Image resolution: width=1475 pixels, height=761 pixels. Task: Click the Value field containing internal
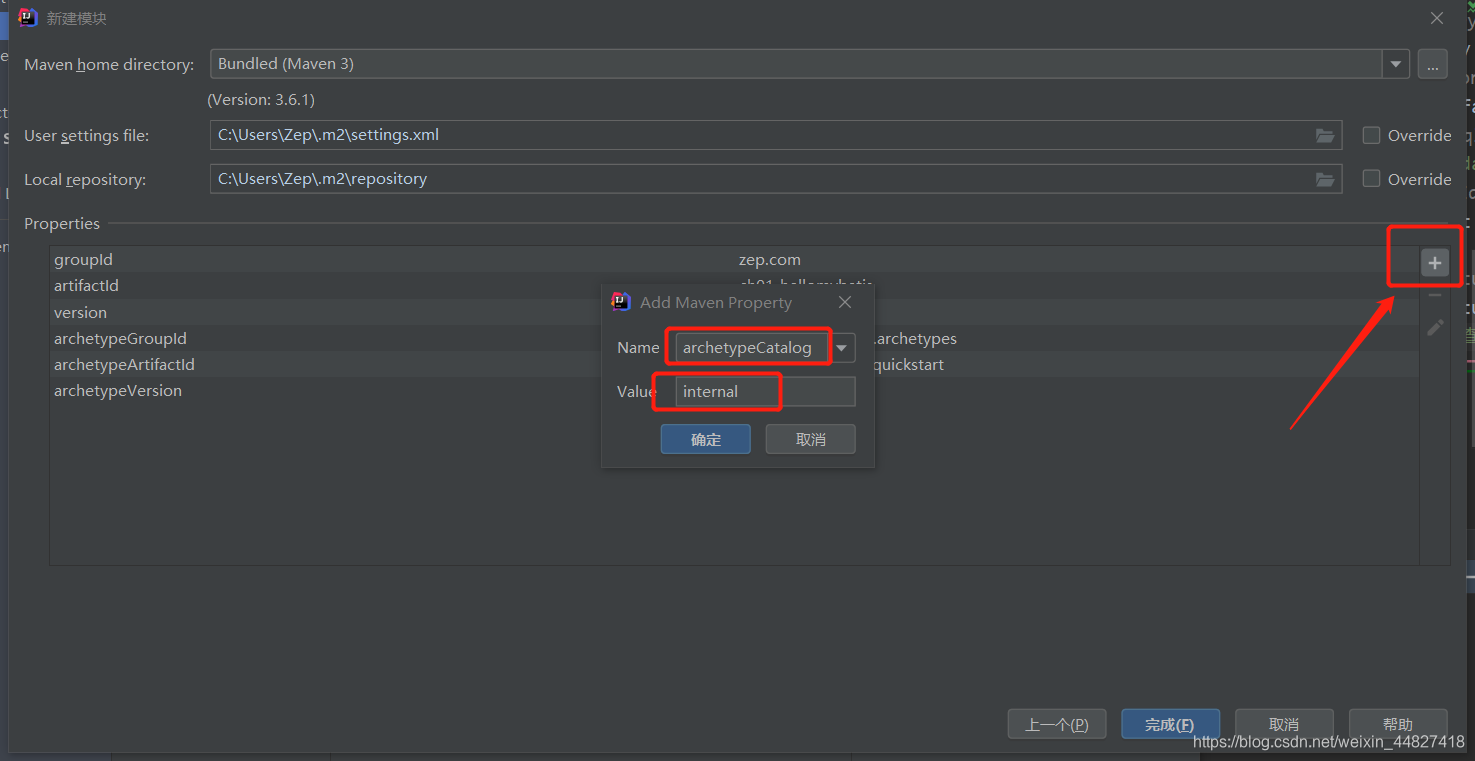(765, 392)
